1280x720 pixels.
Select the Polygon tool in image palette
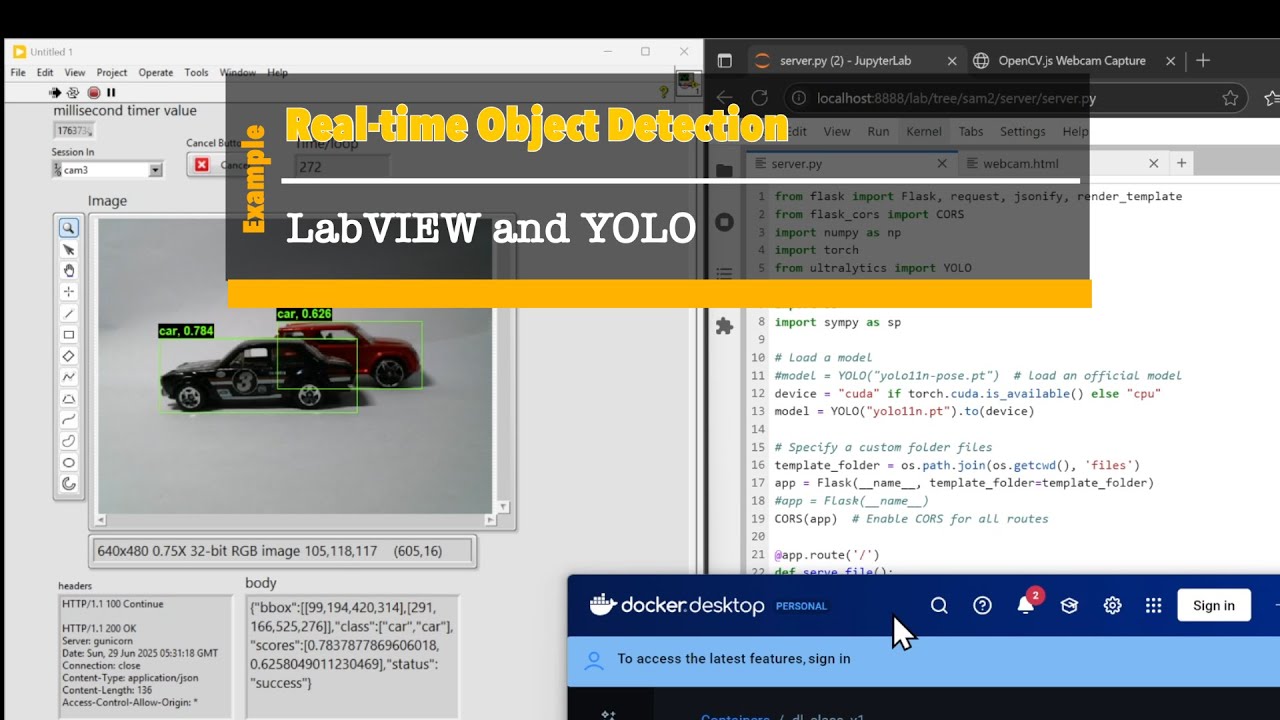point(69,398)
